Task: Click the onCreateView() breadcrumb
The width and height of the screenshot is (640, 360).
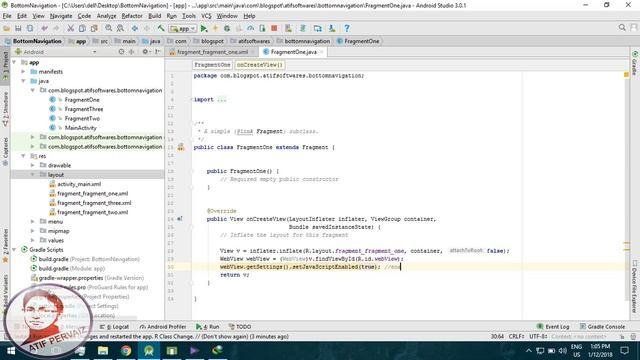Action: pos(260,65)
